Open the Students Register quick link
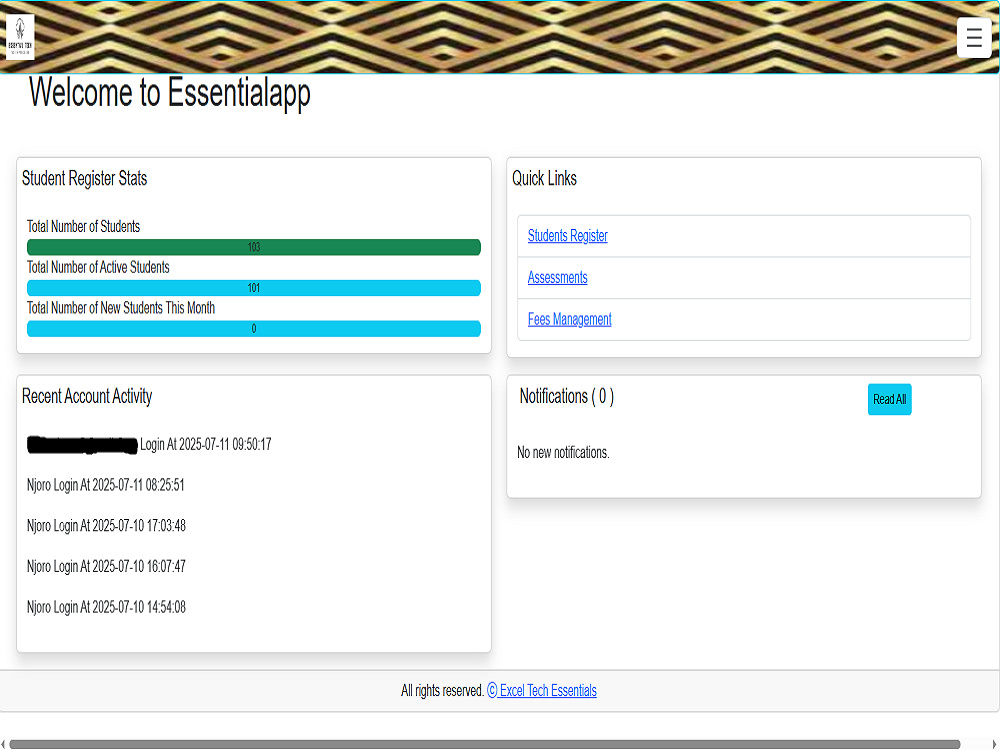1000x750 pixels. (x=568, y=236)
